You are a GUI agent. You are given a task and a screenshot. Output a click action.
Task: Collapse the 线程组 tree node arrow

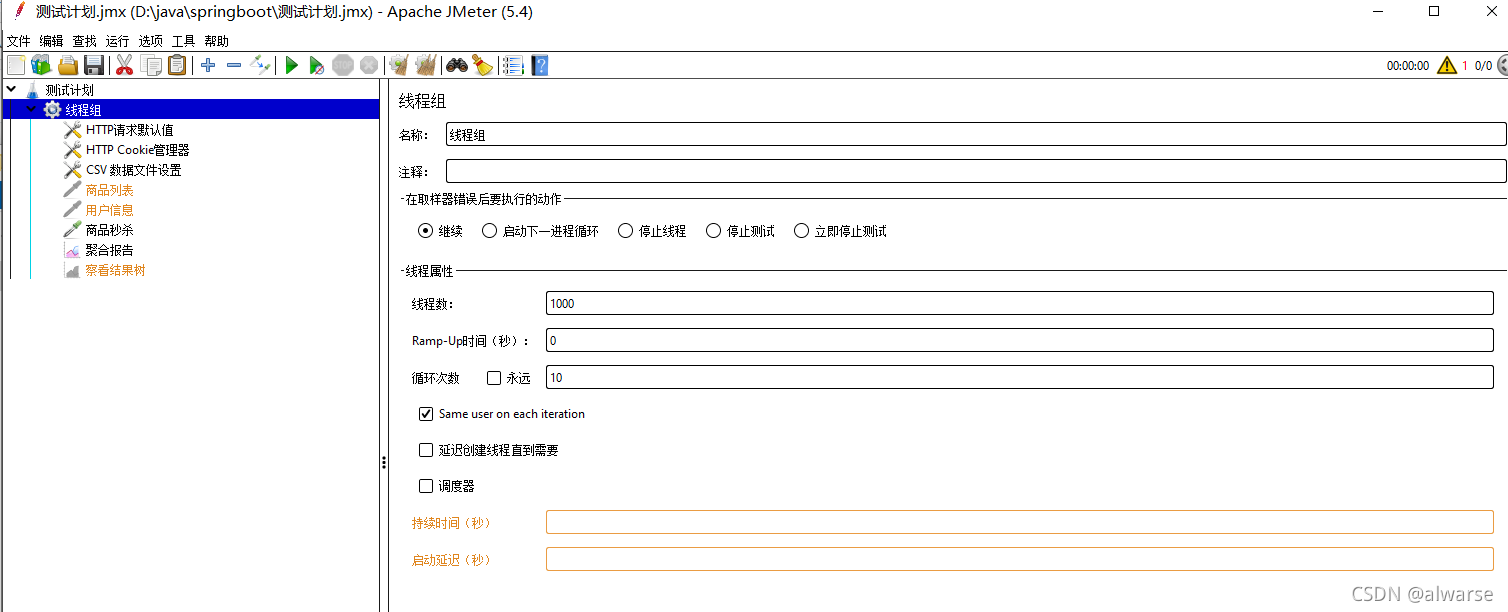click(31, 109)
